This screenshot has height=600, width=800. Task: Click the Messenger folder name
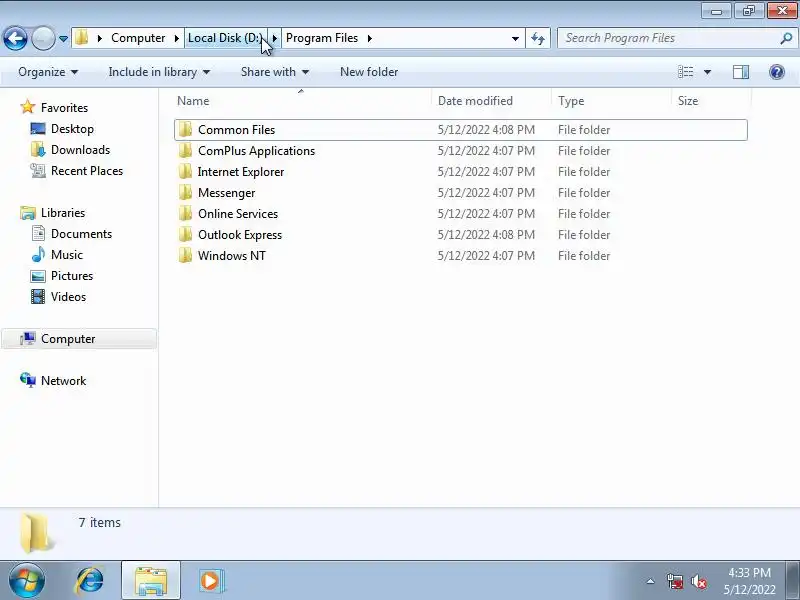[x=227, y=193]
